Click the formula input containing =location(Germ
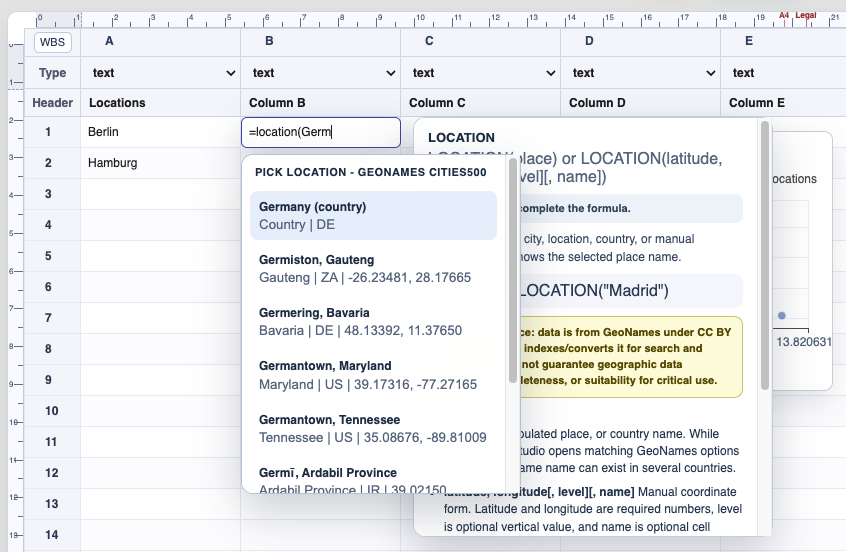The width and height of the screenshot is (846, 552). 321,132
